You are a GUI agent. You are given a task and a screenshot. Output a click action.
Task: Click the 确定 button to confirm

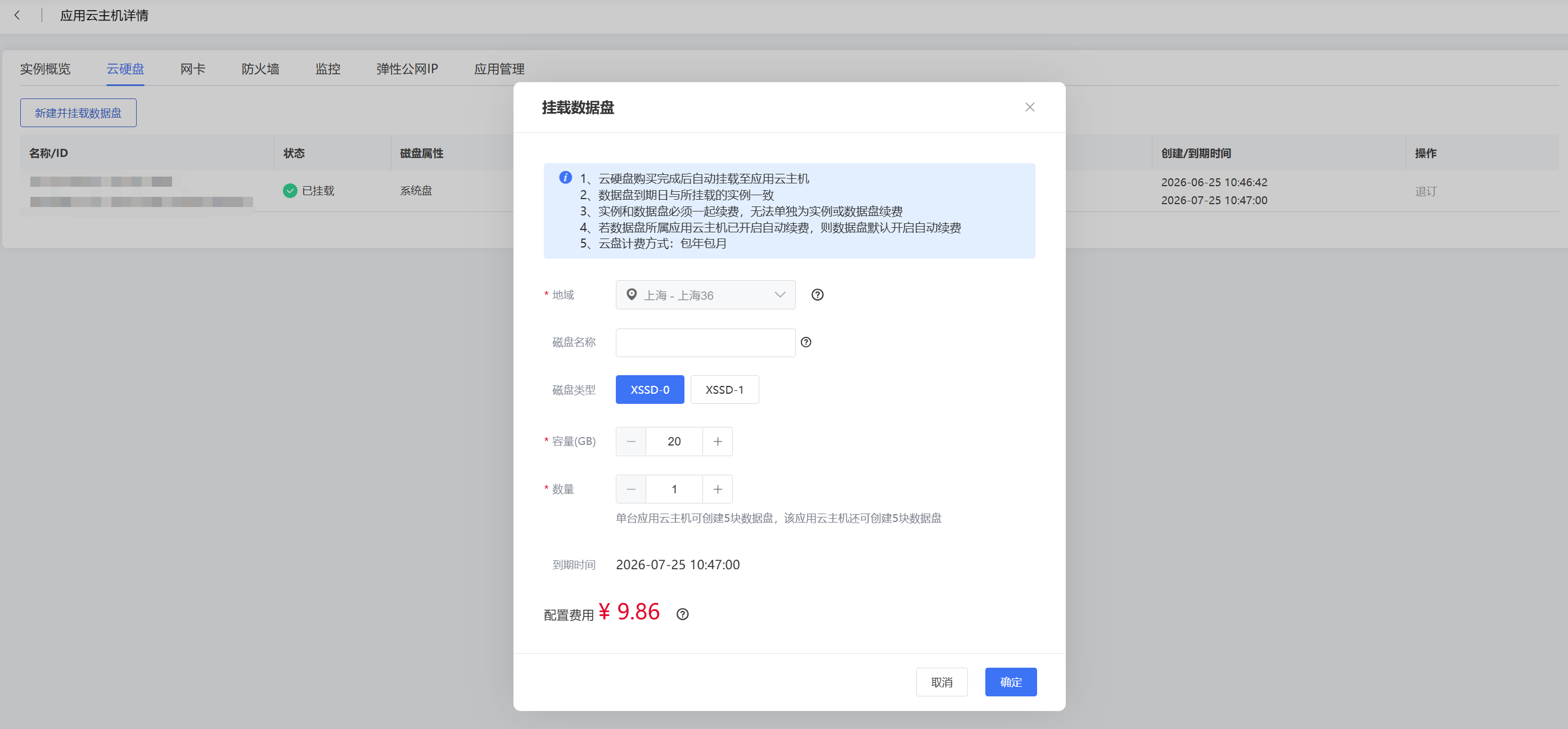(1011, 682)
